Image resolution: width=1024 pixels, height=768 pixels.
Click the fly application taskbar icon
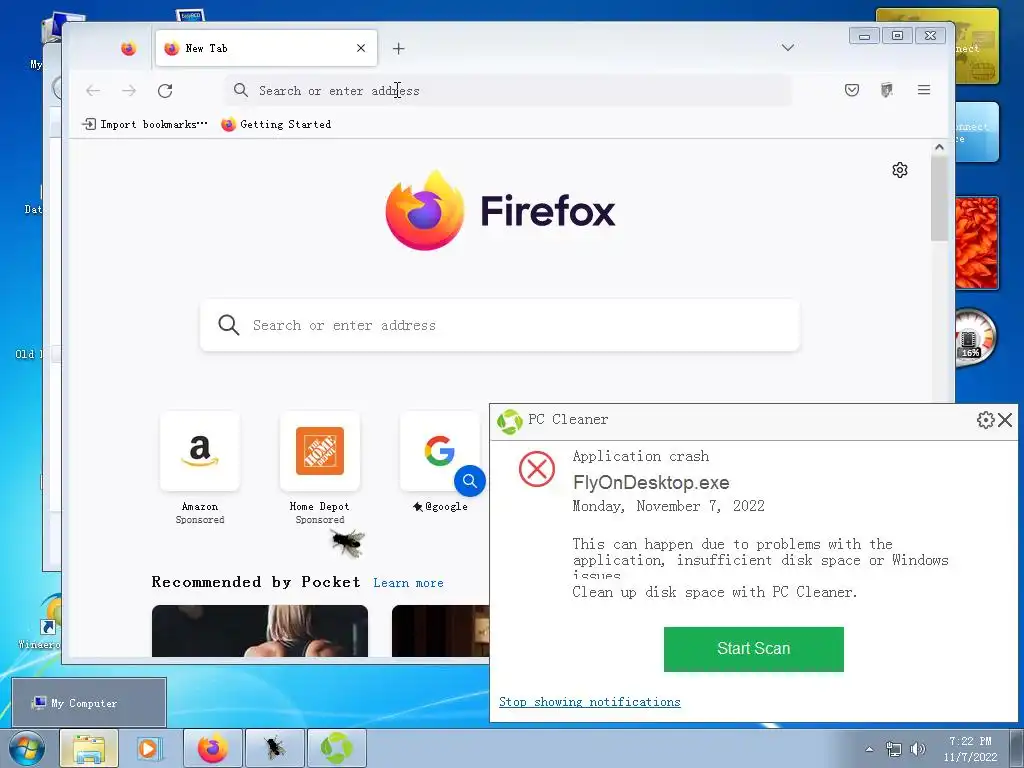(275, 748)
